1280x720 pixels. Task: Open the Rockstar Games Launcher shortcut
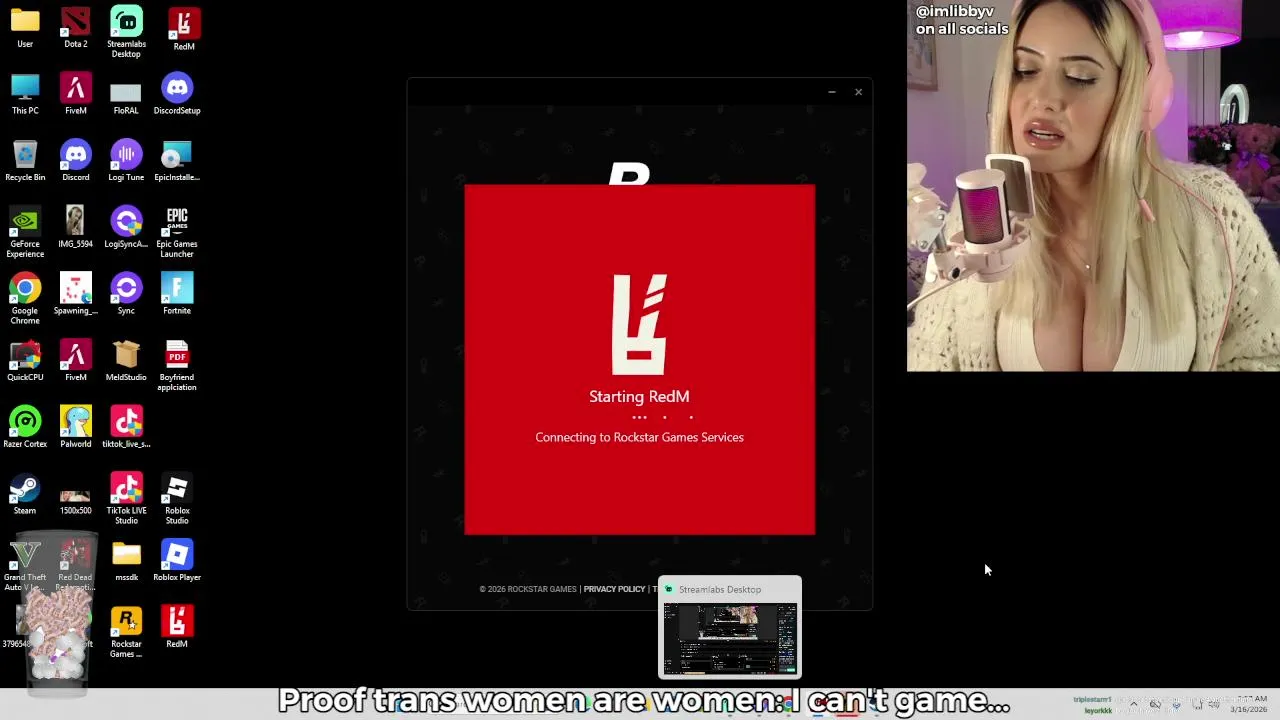click(126, 633)
